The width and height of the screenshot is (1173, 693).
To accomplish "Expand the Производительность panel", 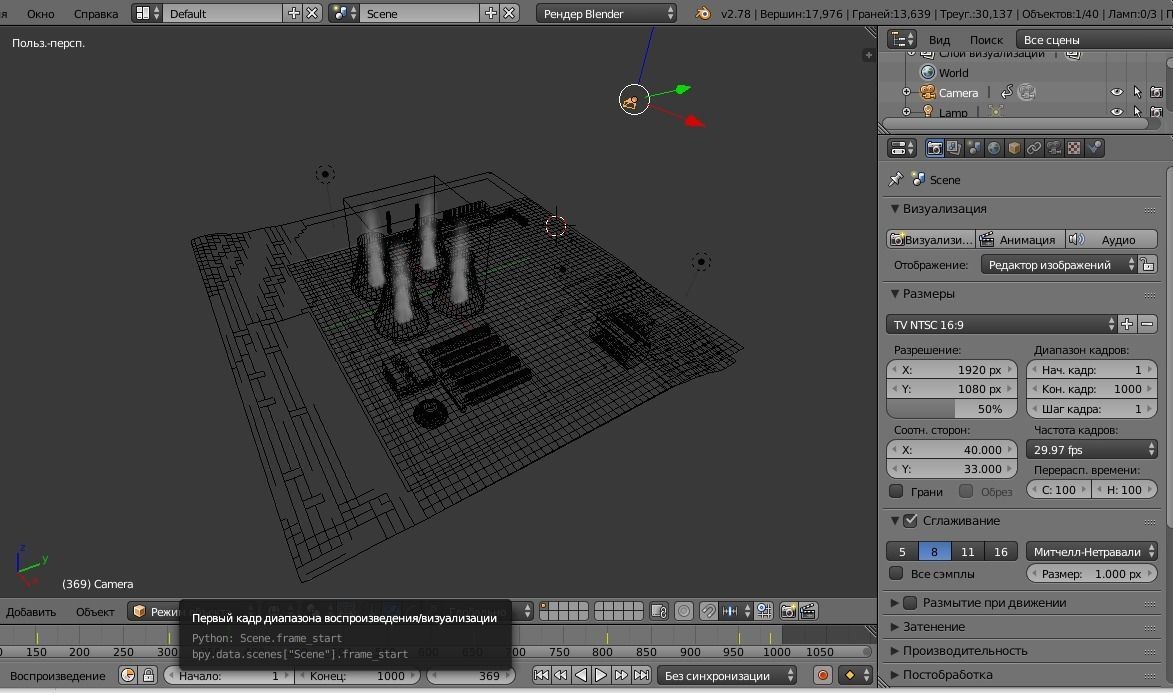I will coord(895,650).
